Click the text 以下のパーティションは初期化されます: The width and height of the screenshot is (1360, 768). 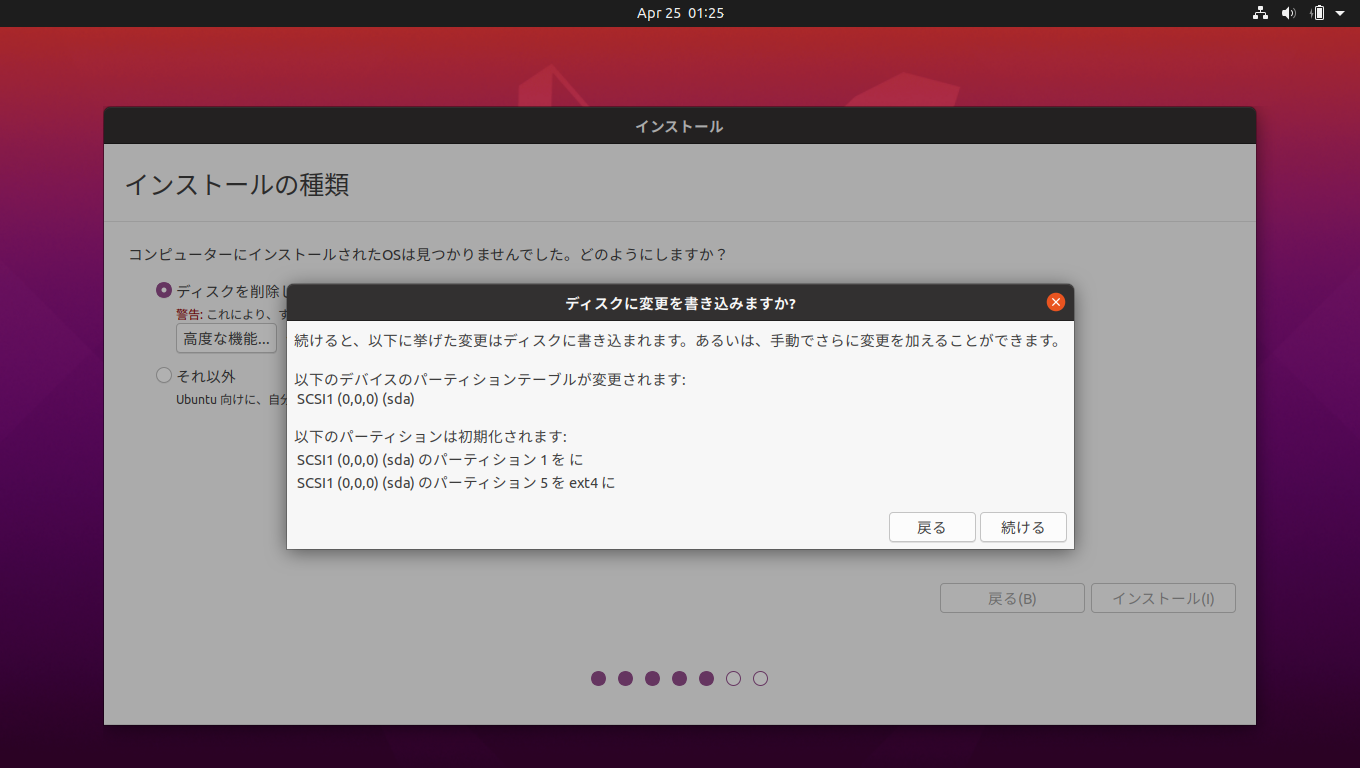pos(431,436)
